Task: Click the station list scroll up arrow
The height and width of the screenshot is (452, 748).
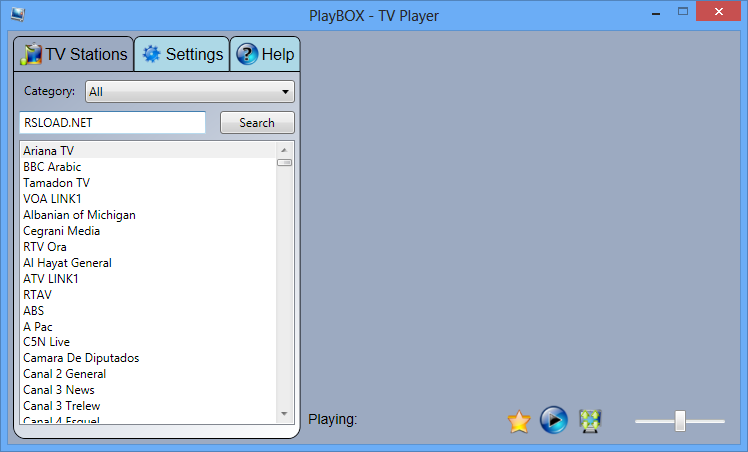Action: tap(284, 150)
